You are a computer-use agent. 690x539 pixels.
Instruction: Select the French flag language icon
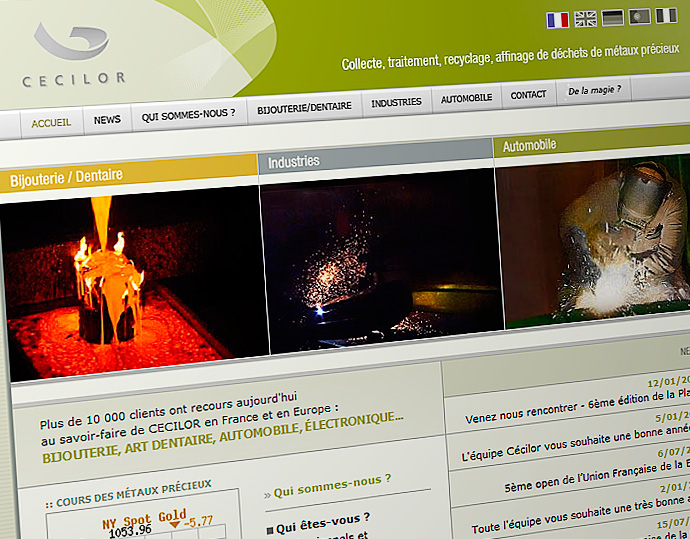(558, 20)
